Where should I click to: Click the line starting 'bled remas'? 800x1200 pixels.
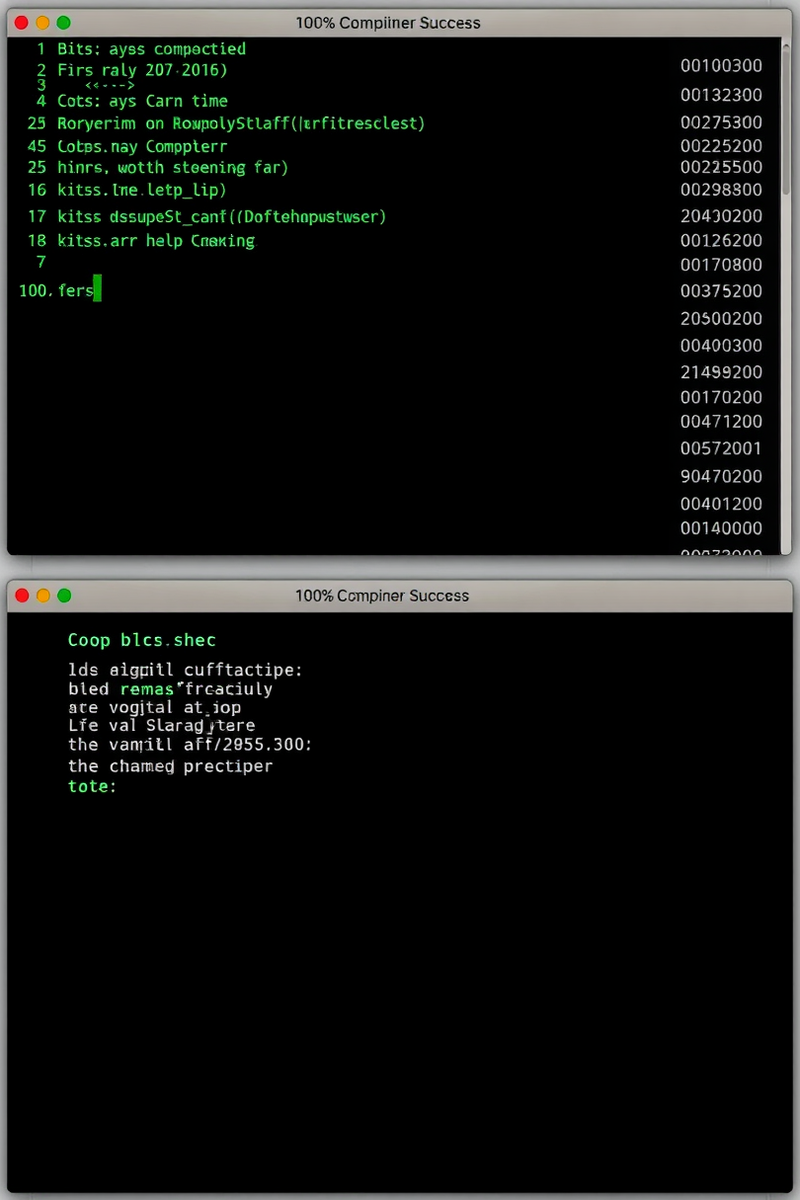tap(170, 689)
